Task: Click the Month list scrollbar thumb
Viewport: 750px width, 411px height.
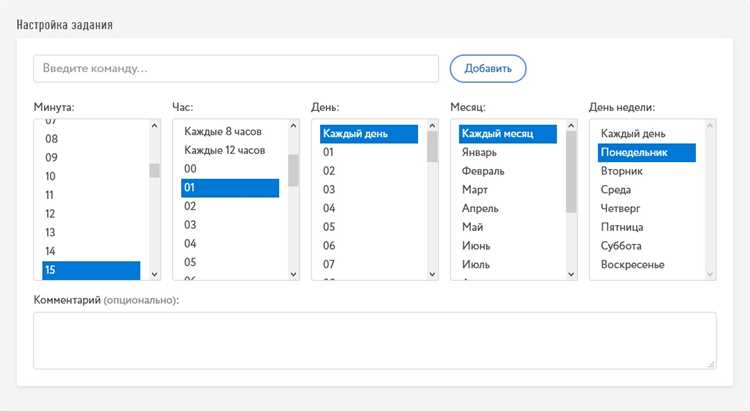Action: 571,171
